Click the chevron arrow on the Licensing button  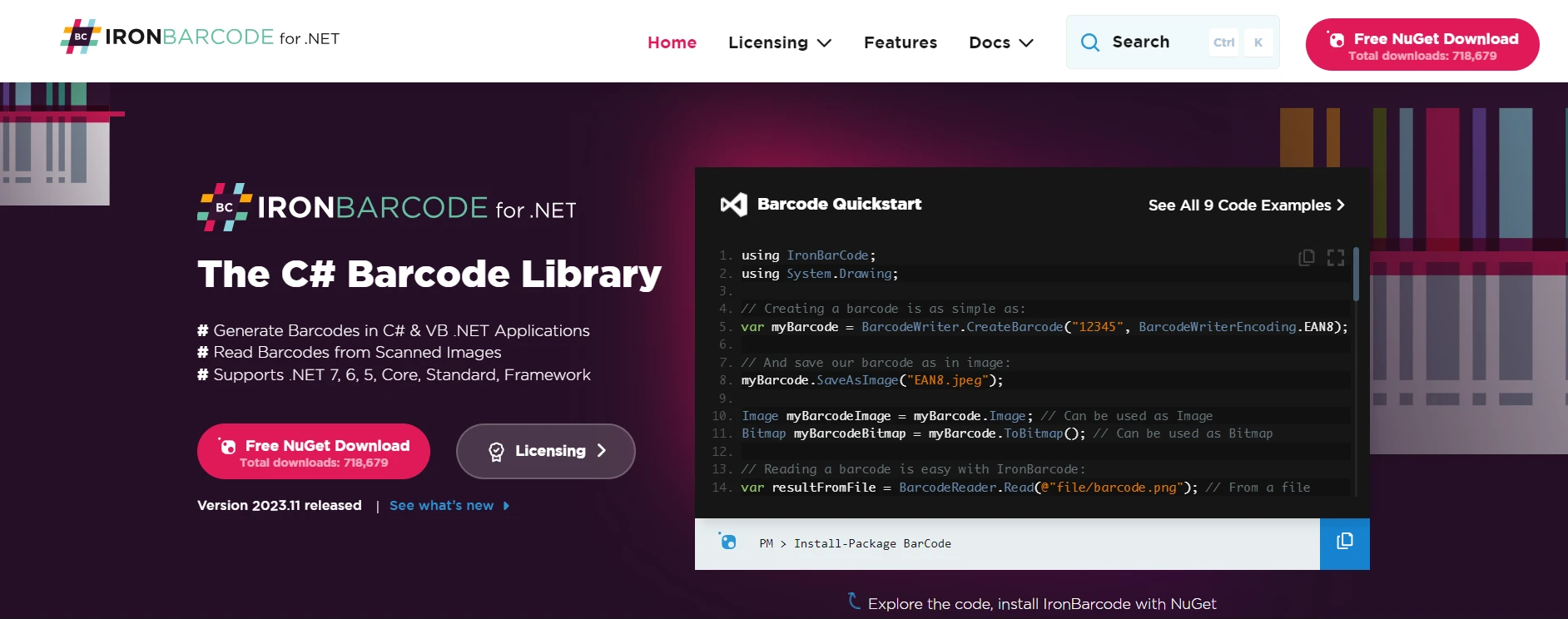point(602,451)
